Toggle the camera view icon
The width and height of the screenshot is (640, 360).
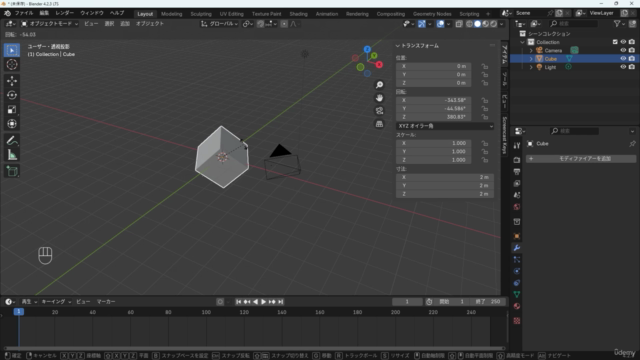tap(379, 111)
